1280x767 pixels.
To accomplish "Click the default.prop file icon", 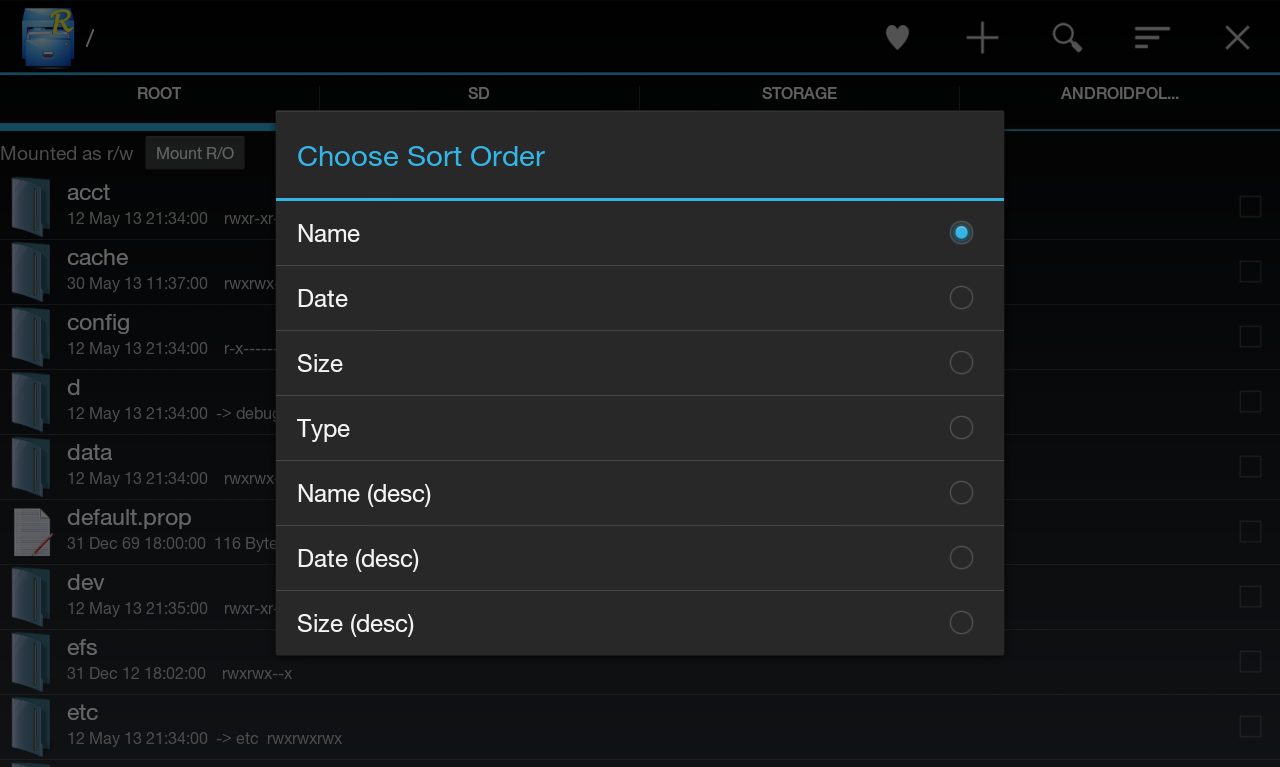I will point(32,531).
